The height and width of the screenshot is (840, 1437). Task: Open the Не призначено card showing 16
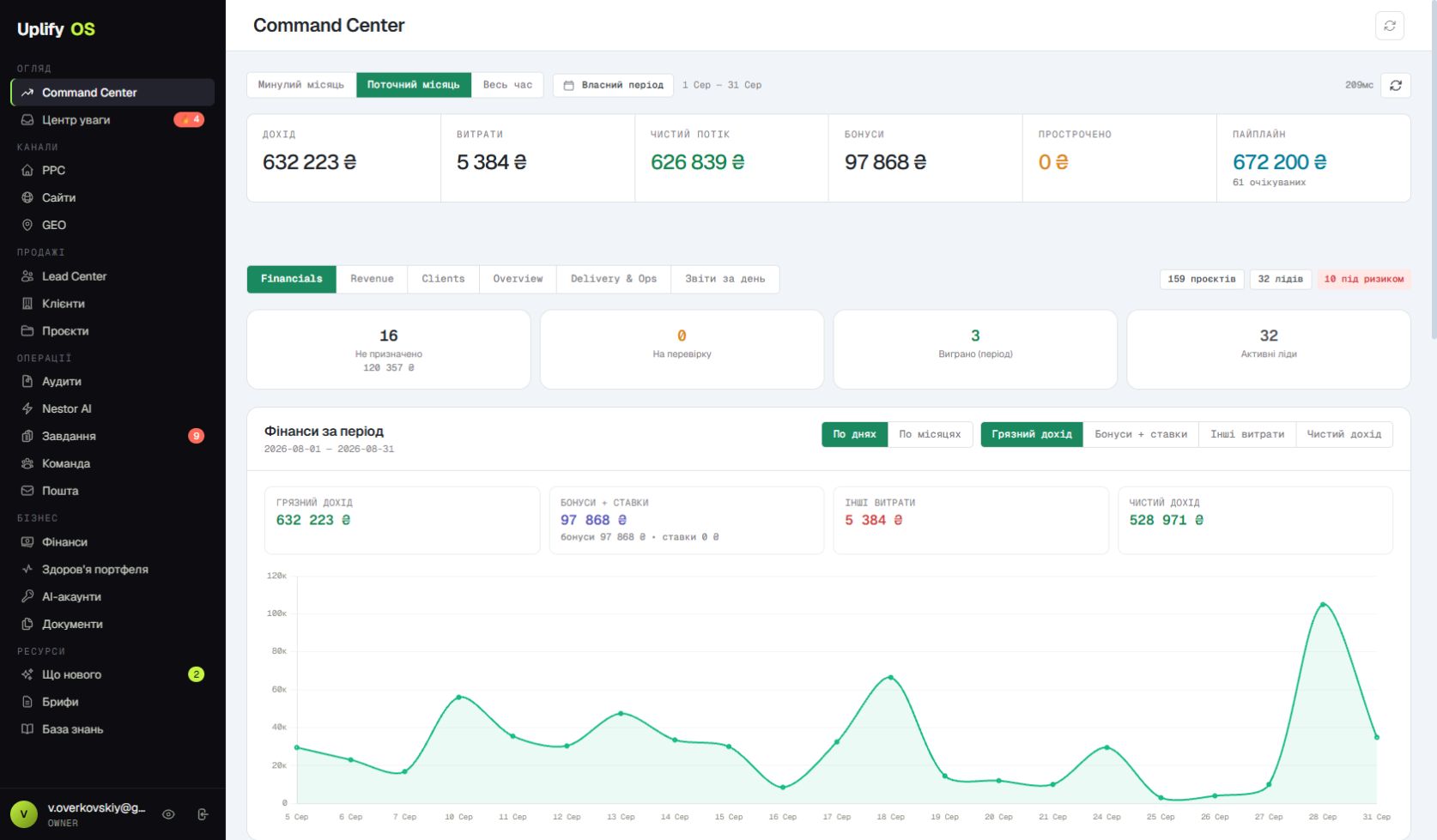point(389,350)
